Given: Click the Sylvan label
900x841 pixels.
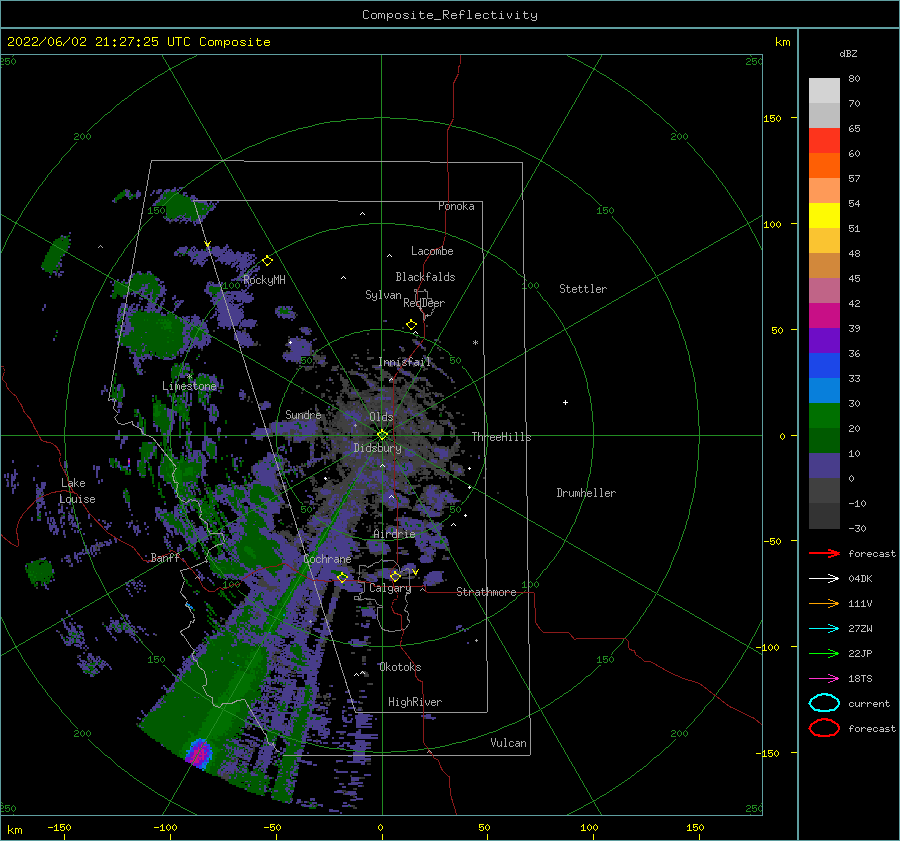Looking at the screenshot, I should click(x=383, y=295).
